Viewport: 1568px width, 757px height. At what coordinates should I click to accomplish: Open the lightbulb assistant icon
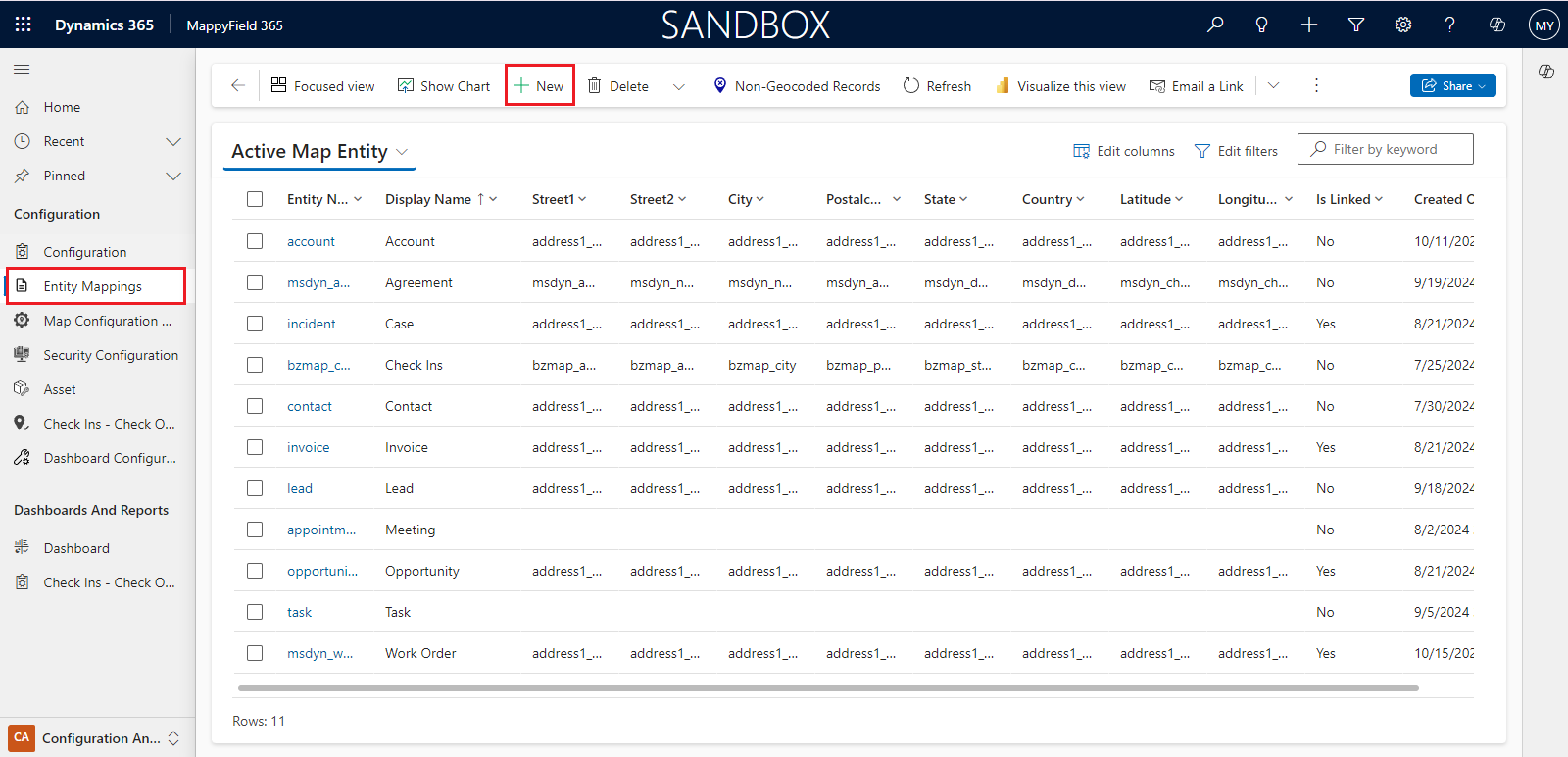click(x=1262, y=25)
